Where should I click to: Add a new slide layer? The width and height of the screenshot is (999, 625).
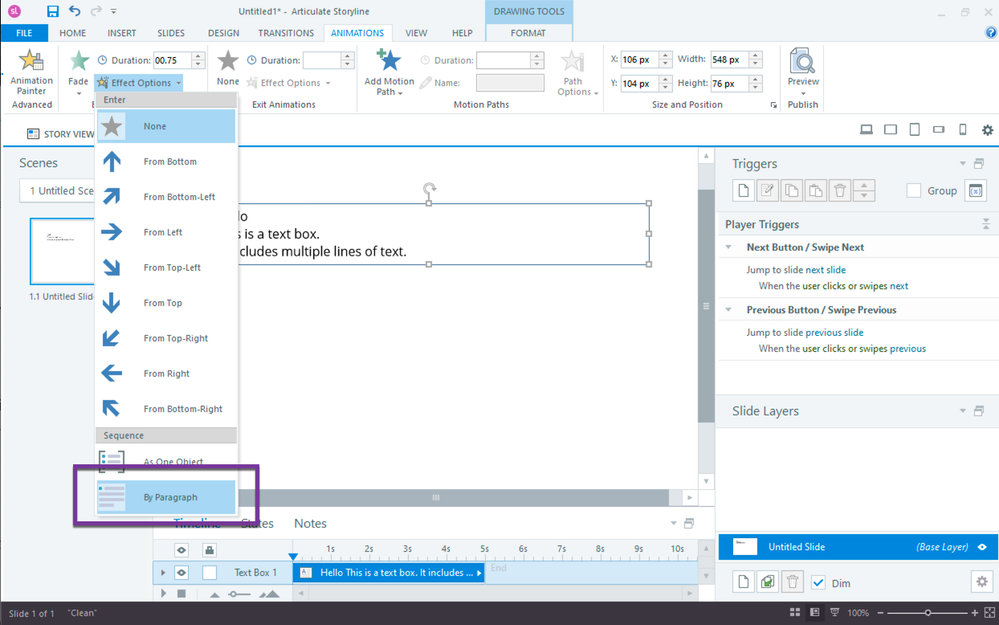[x=743, y=582]
